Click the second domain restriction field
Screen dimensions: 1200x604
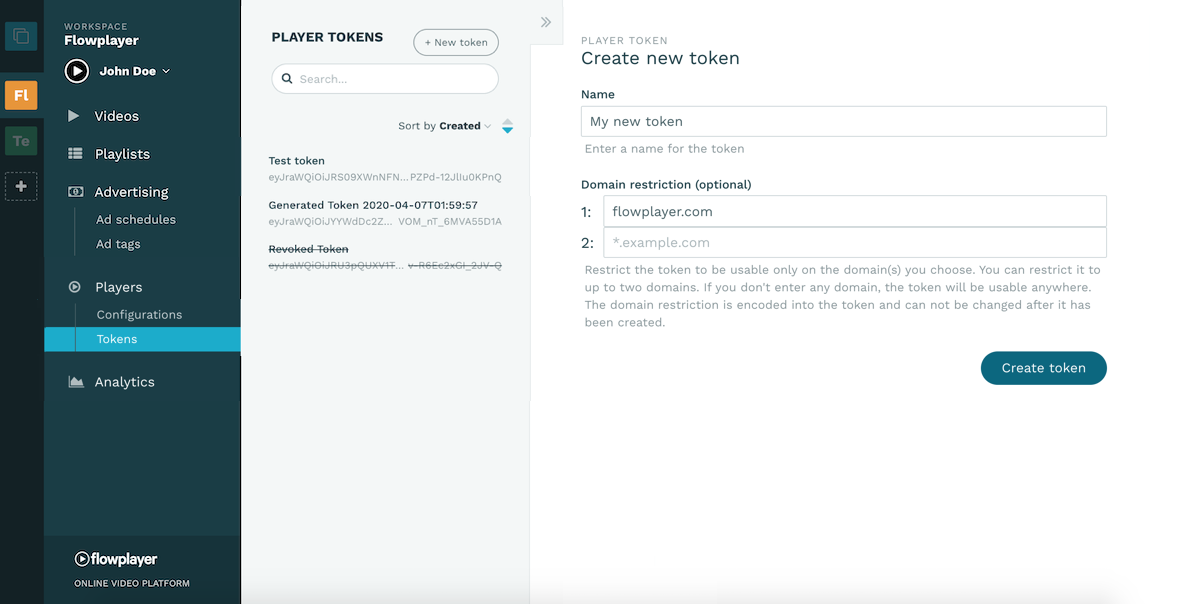[855, 242]
